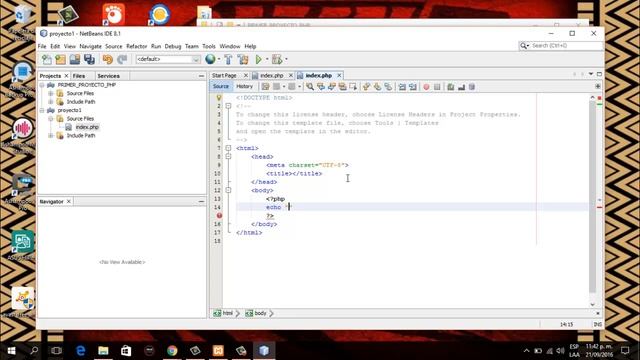Open the Navigate menu

[x=90, y=47]
